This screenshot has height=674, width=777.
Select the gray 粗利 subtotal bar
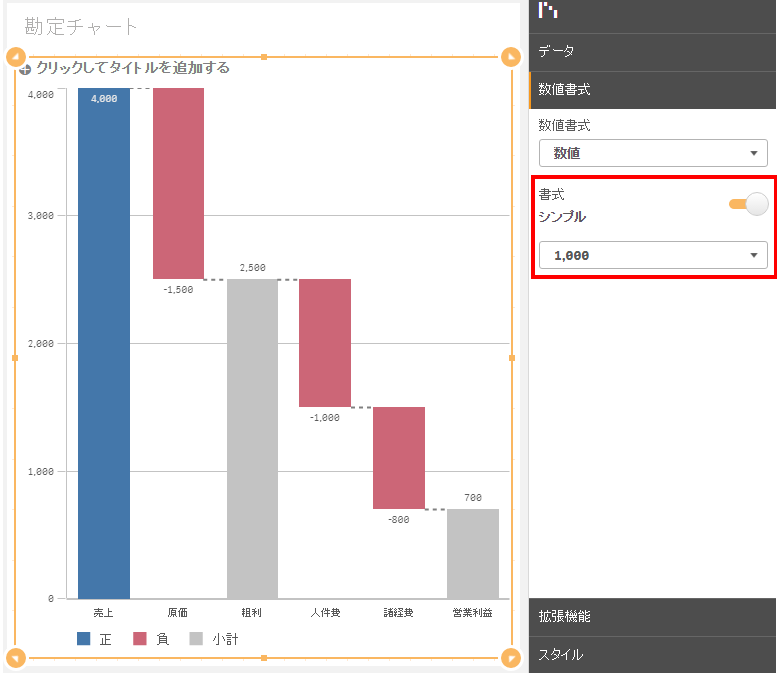point(252,439)
